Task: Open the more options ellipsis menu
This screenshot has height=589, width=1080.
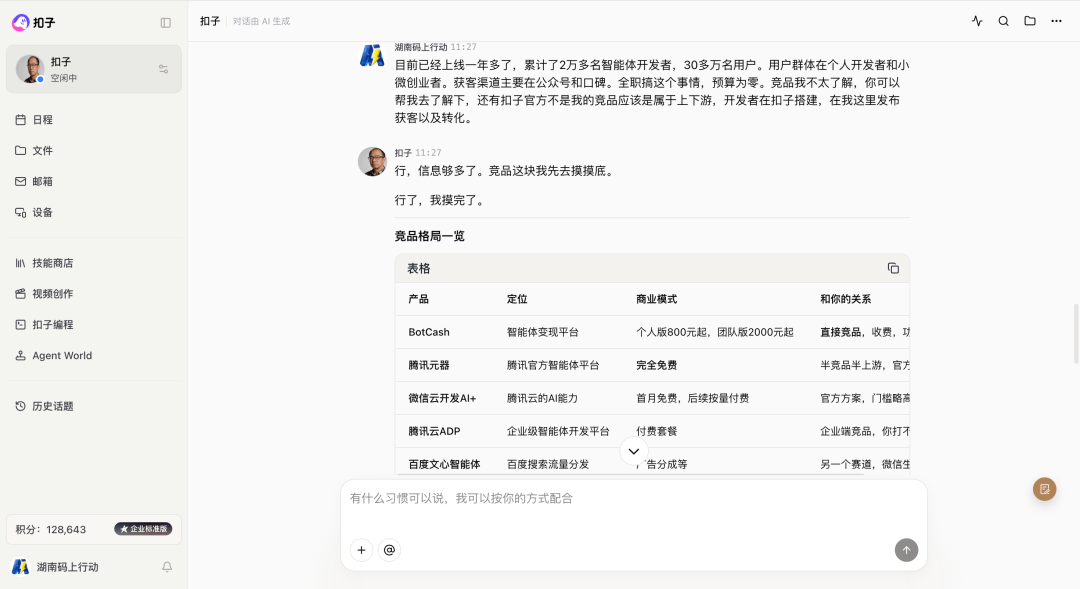Action: [x=1056, y=21]
